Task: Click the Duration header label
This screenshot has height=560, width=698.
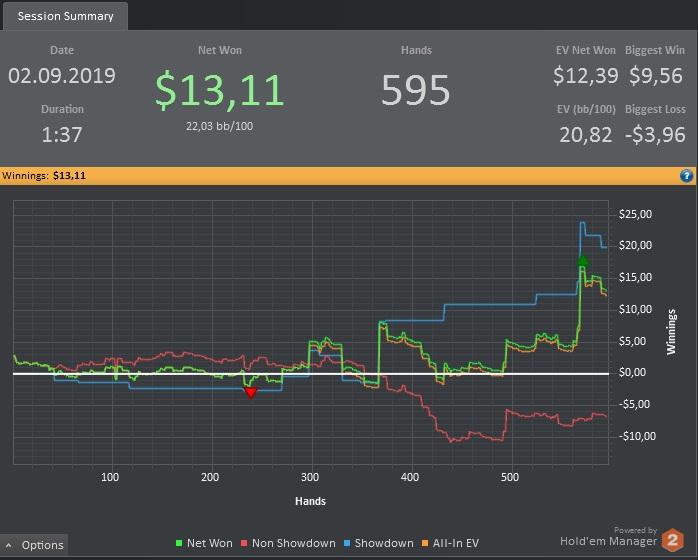Action: [62, 109]
